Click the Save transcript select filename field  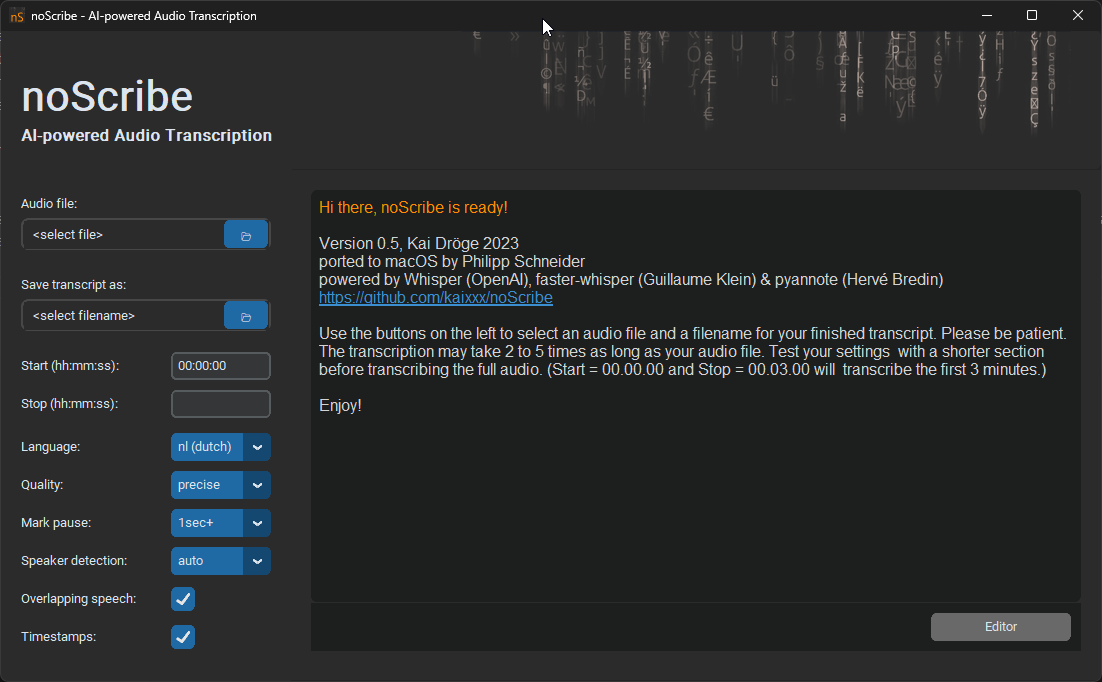122,316
